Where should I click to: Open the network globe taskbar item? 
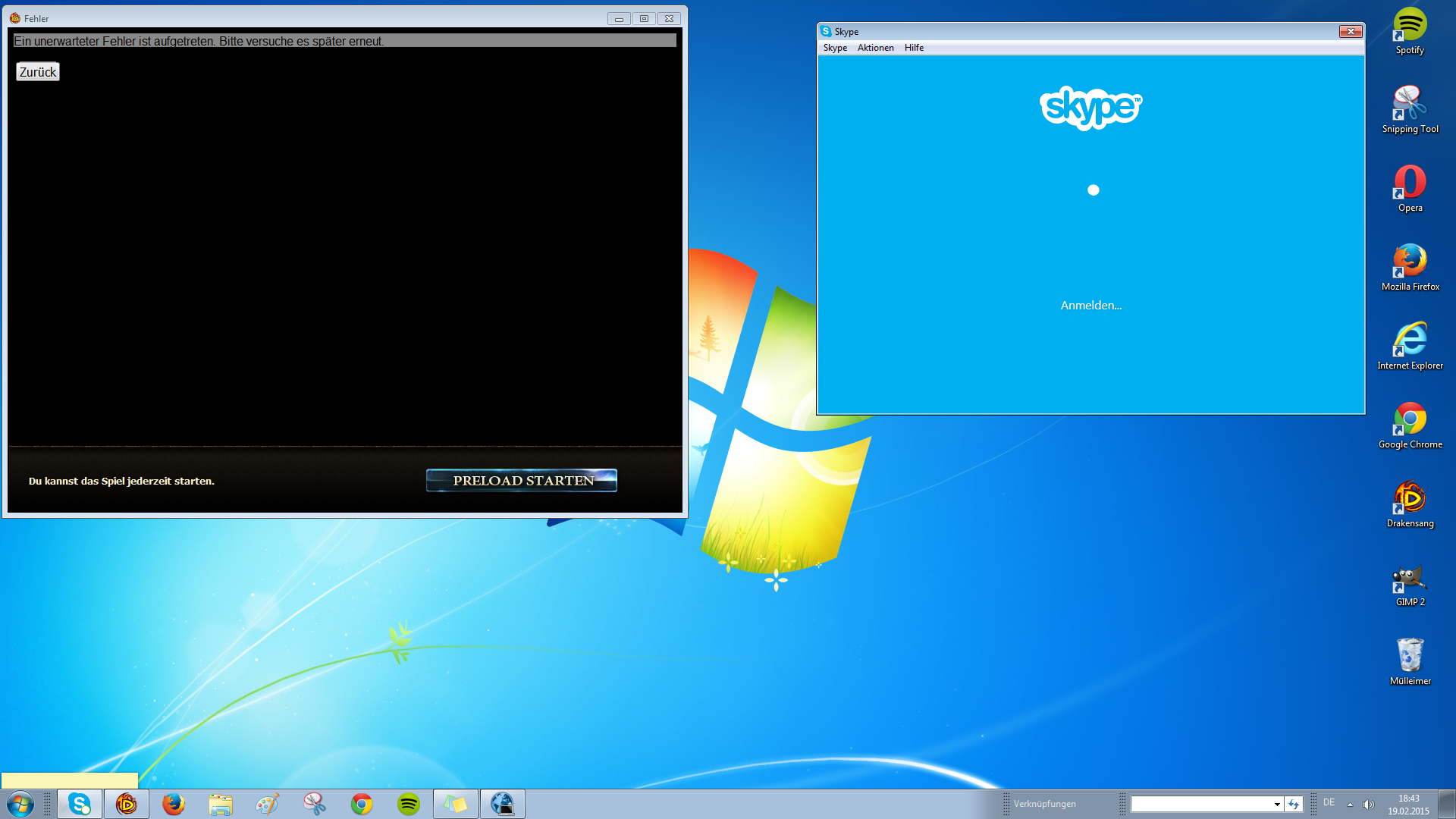pyautogui.click(x=503, y=804)
